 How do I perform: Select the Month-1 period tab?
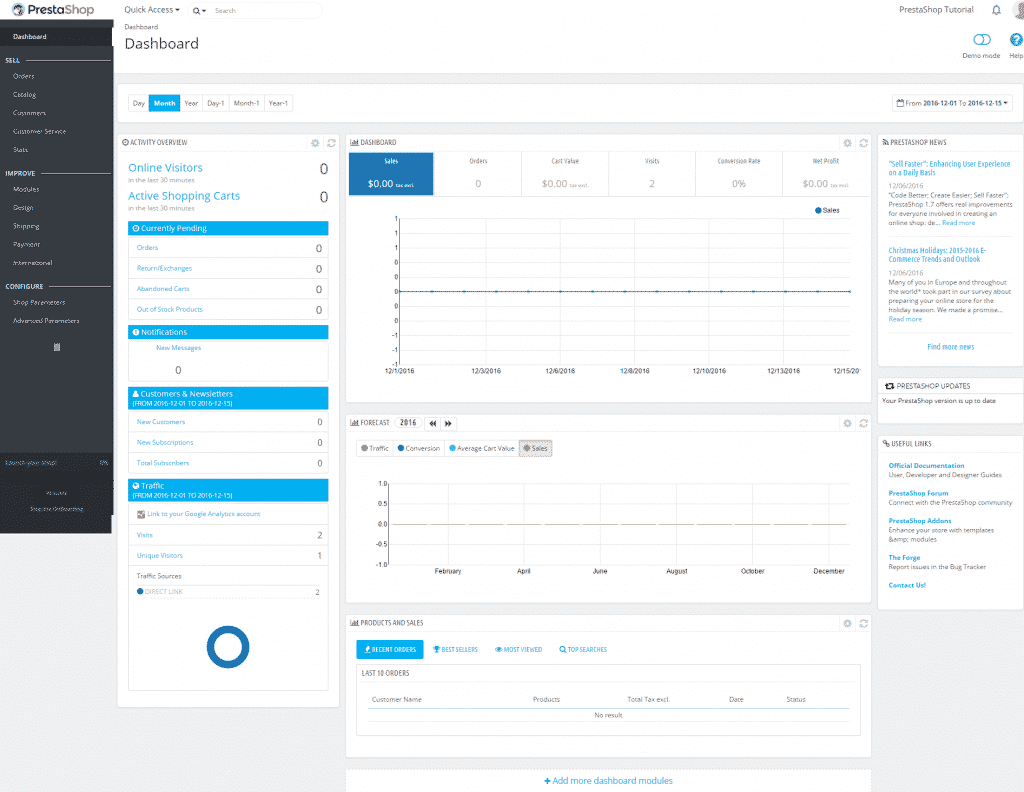[x=246, y=102]
